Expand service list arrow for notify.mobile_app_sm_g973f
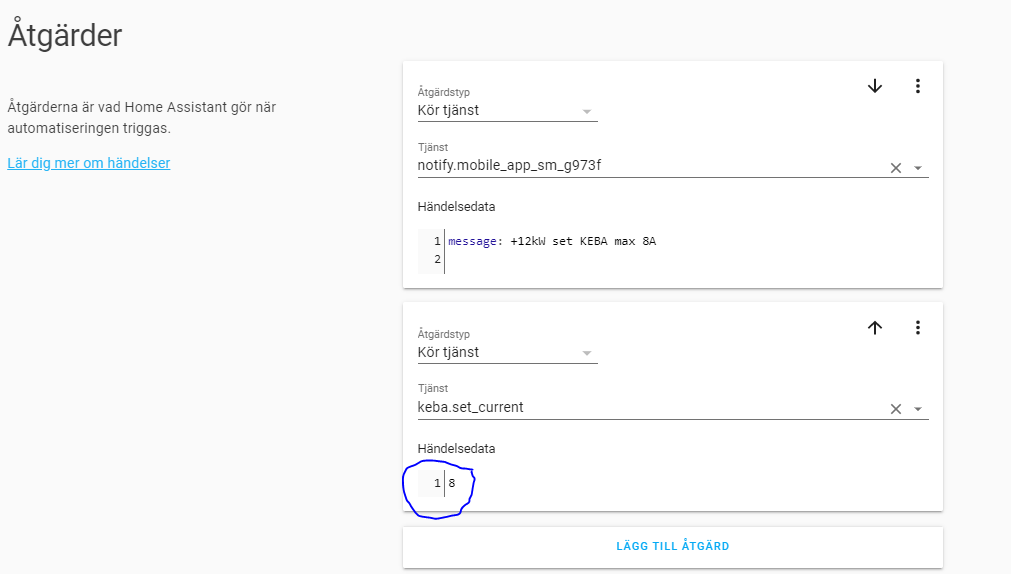Image resolution: width=1011 pixels, height=574 pixels. click(918, 168)
